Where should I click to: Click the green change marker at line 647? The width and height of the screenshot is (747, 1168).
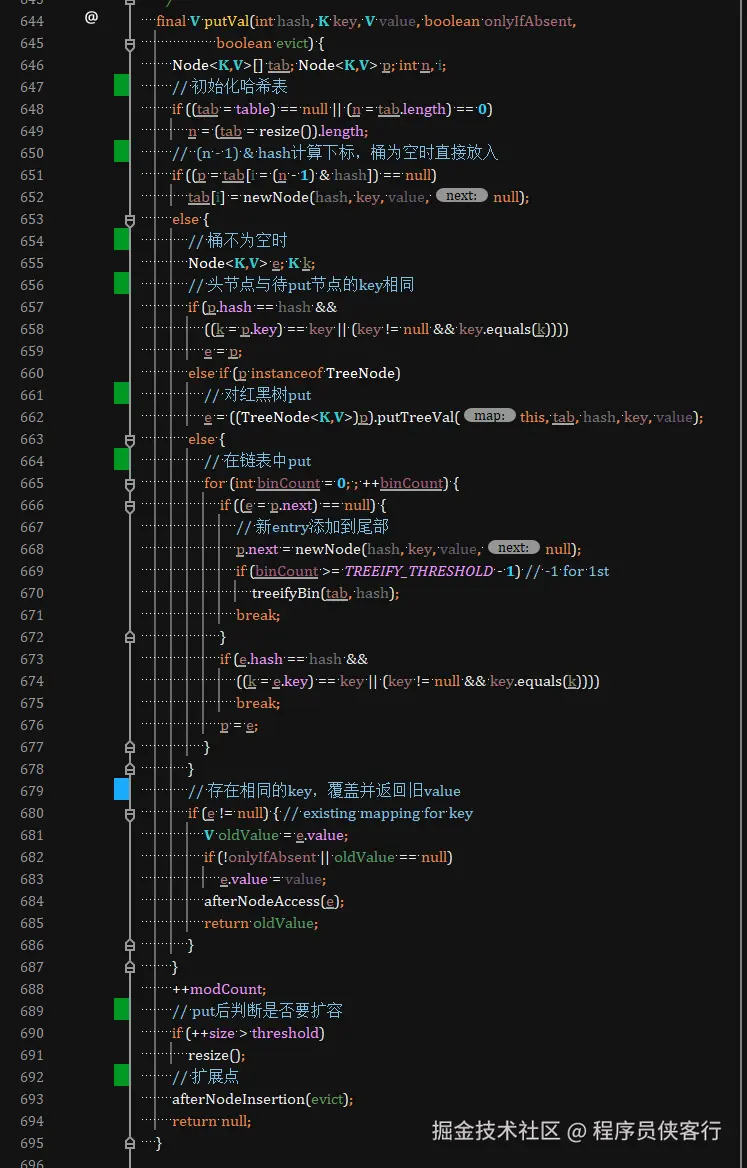click(121, 86)
